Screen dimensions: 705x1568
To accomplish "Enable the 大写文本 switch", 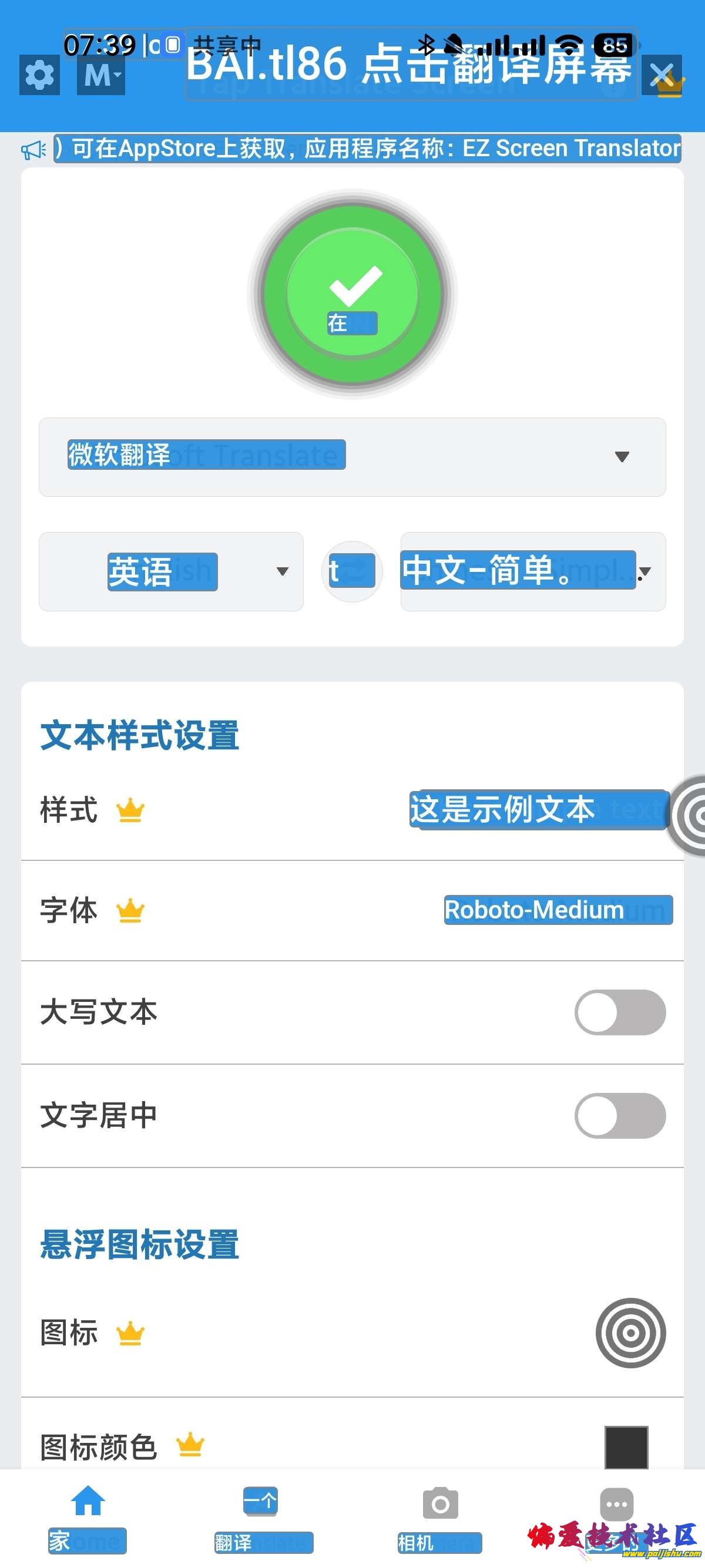I will [x=620, y=1012].
